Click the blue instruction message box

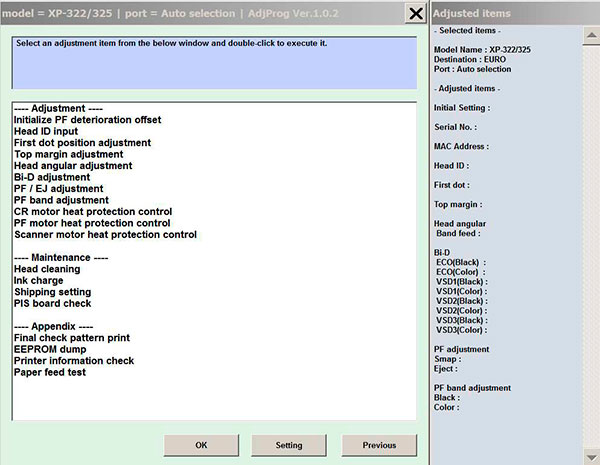[215, 63]
